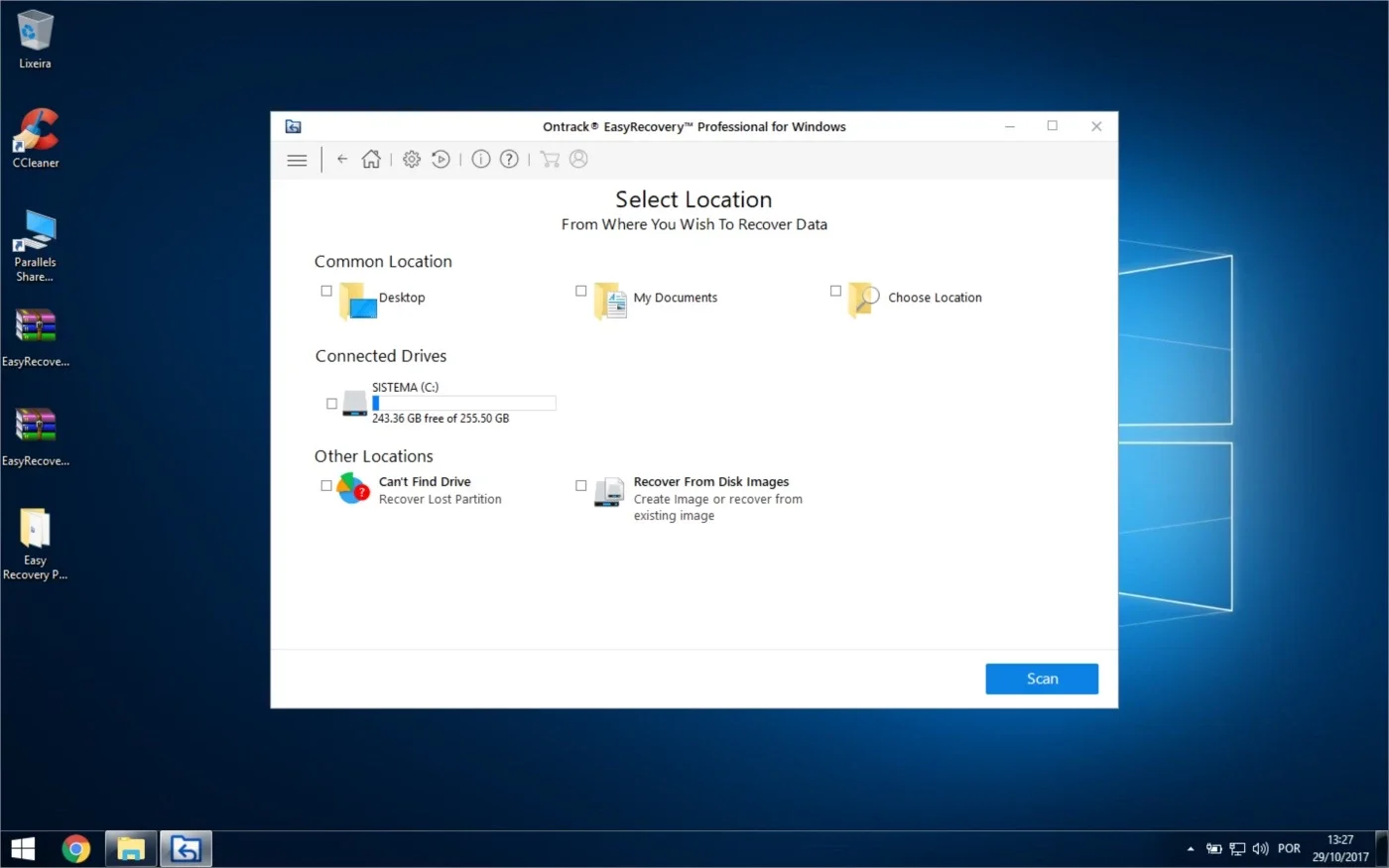Viewport: 1389px width, 868px height.
Task: Check Recover From Disk Images option
Action: coord(581,485)
